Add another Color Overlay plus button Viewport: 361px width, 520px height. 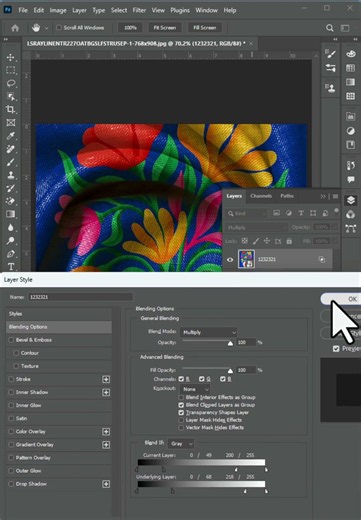coord(106,432)
